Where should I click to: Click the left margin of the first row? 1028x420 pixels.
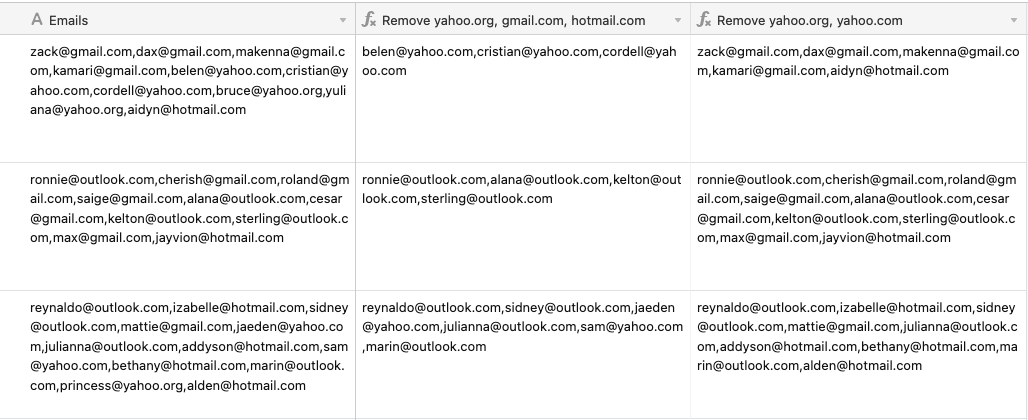(13, 98)
